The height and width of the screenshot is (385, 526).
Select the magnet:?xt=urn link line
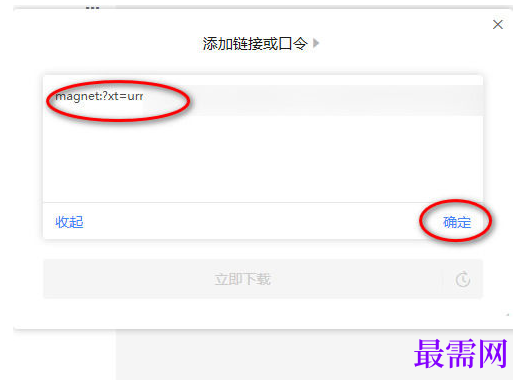[99, 97]
